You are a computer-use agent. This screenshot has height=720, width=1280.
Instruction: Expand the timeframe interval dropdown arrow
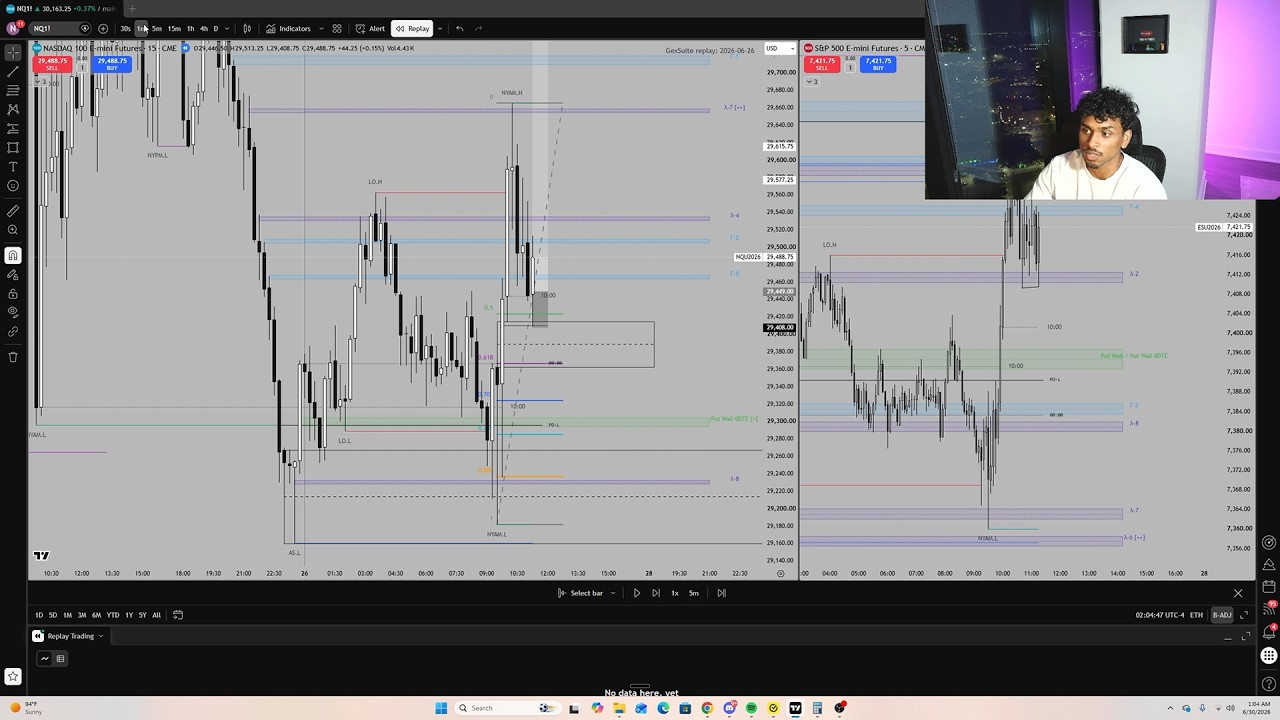pyautogui.click(x=227, y=28)
